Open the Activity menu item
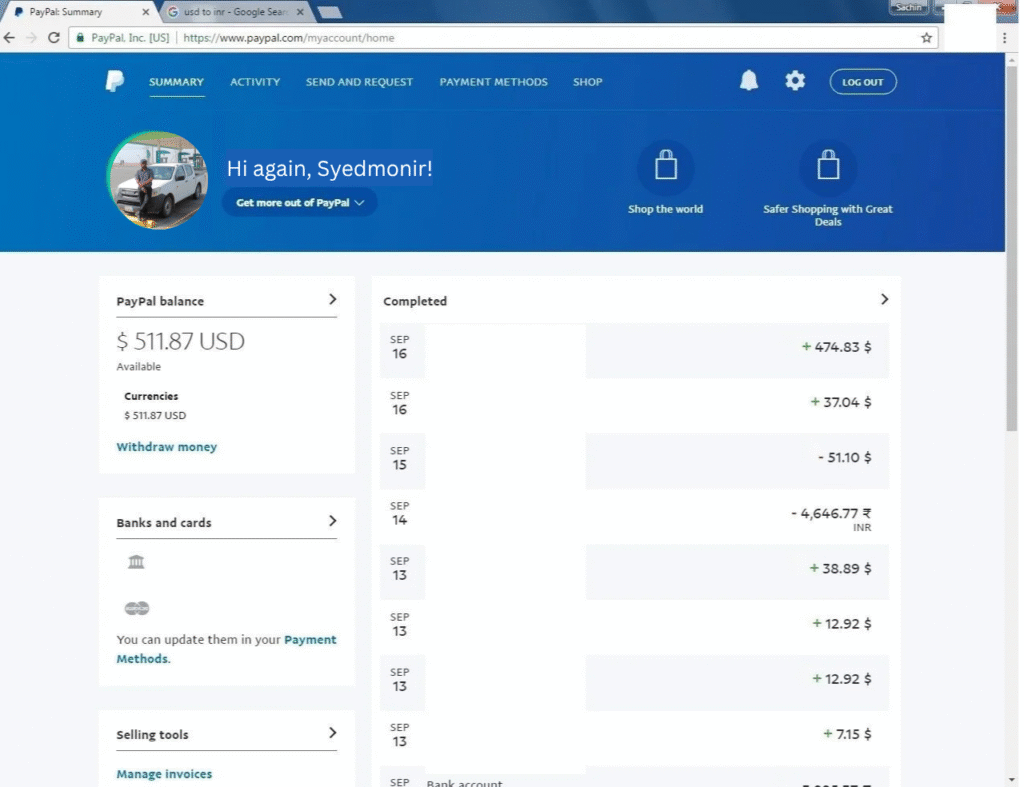This screenshot has height=787, width=1024. tap(255, 82)
